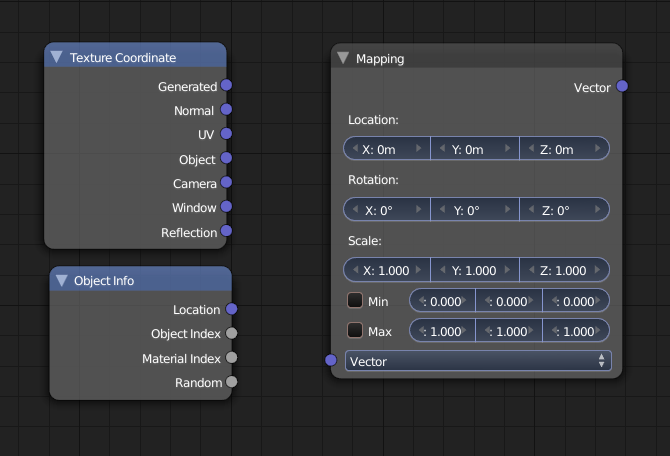Image resolution: width=670 pixels, height=456 pixels.
Task: Click the Location X field
Action: (x=387, y=149)
